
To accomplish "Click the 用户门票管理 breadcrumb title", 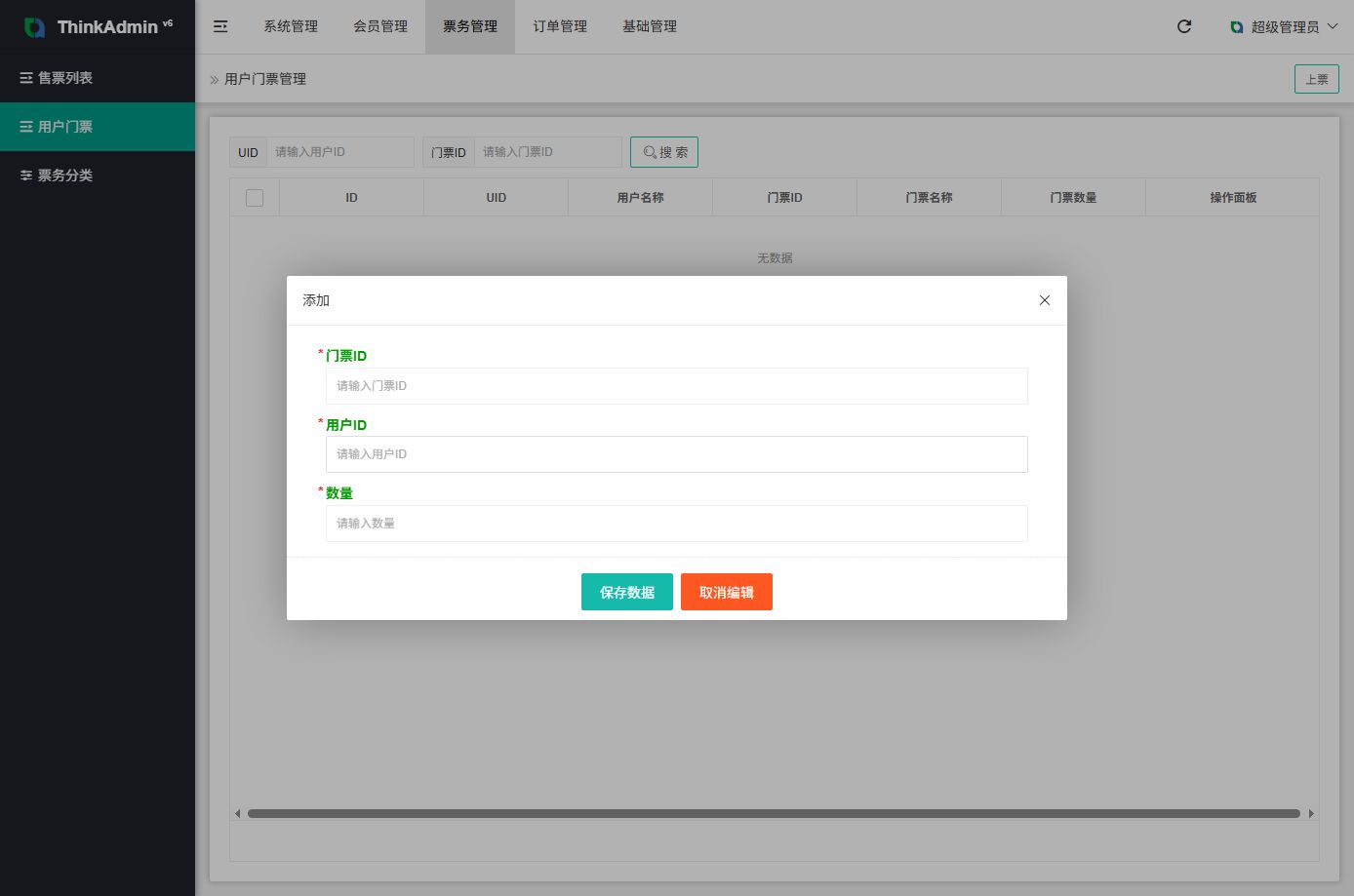I will [x=265, y=79].
